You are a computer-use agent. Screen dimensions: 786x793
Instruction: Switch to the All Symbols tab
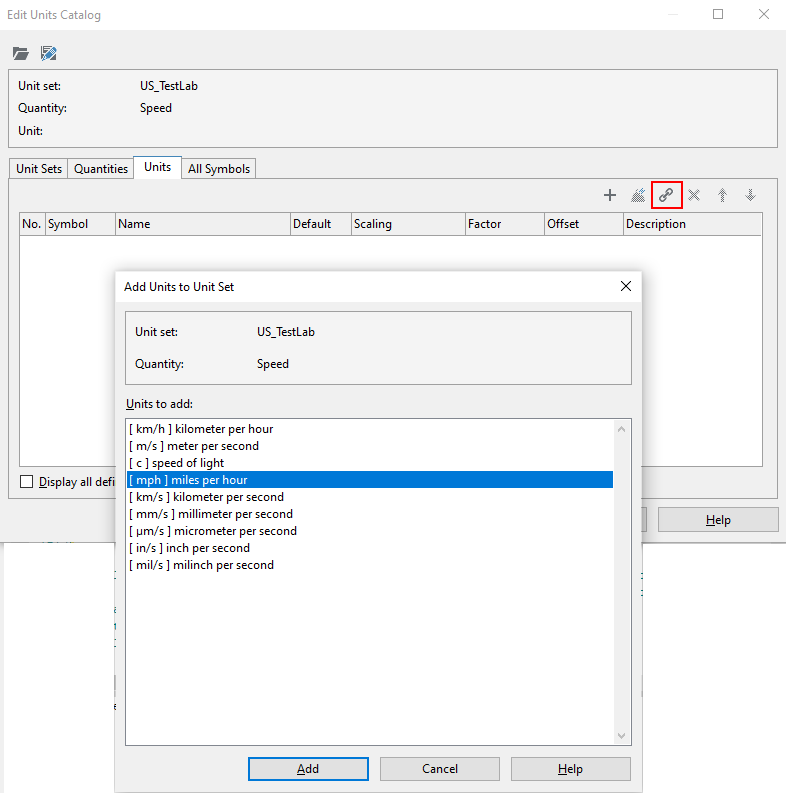pos(219,169)
